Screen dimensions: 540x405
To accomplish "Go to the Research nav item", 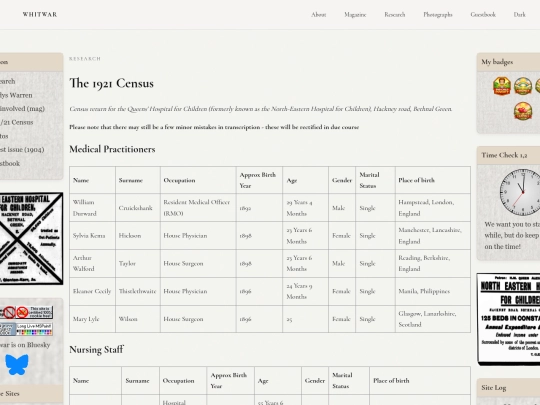I will click(395, 14).
